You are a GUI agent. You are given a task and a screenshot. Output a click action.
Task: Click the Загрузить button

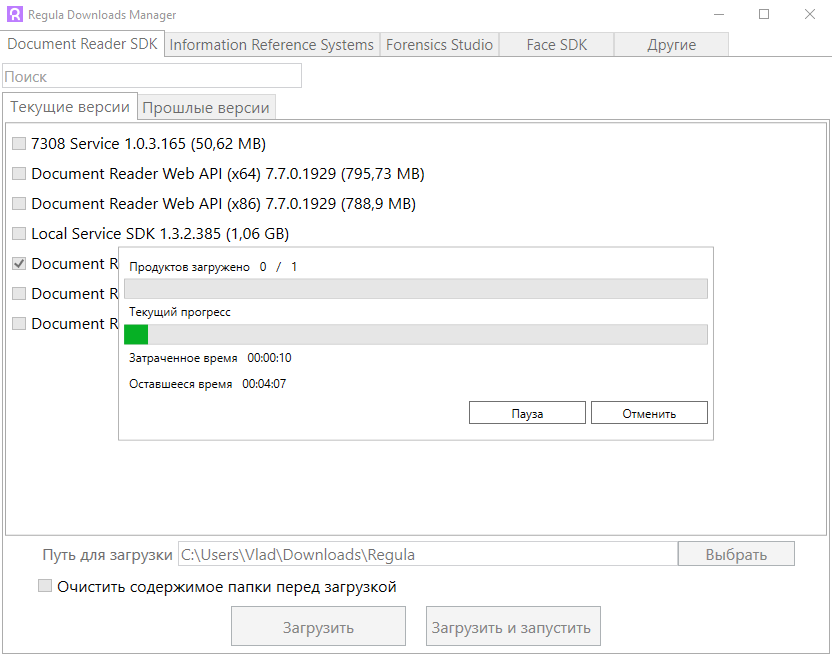(x=318, y=627)
